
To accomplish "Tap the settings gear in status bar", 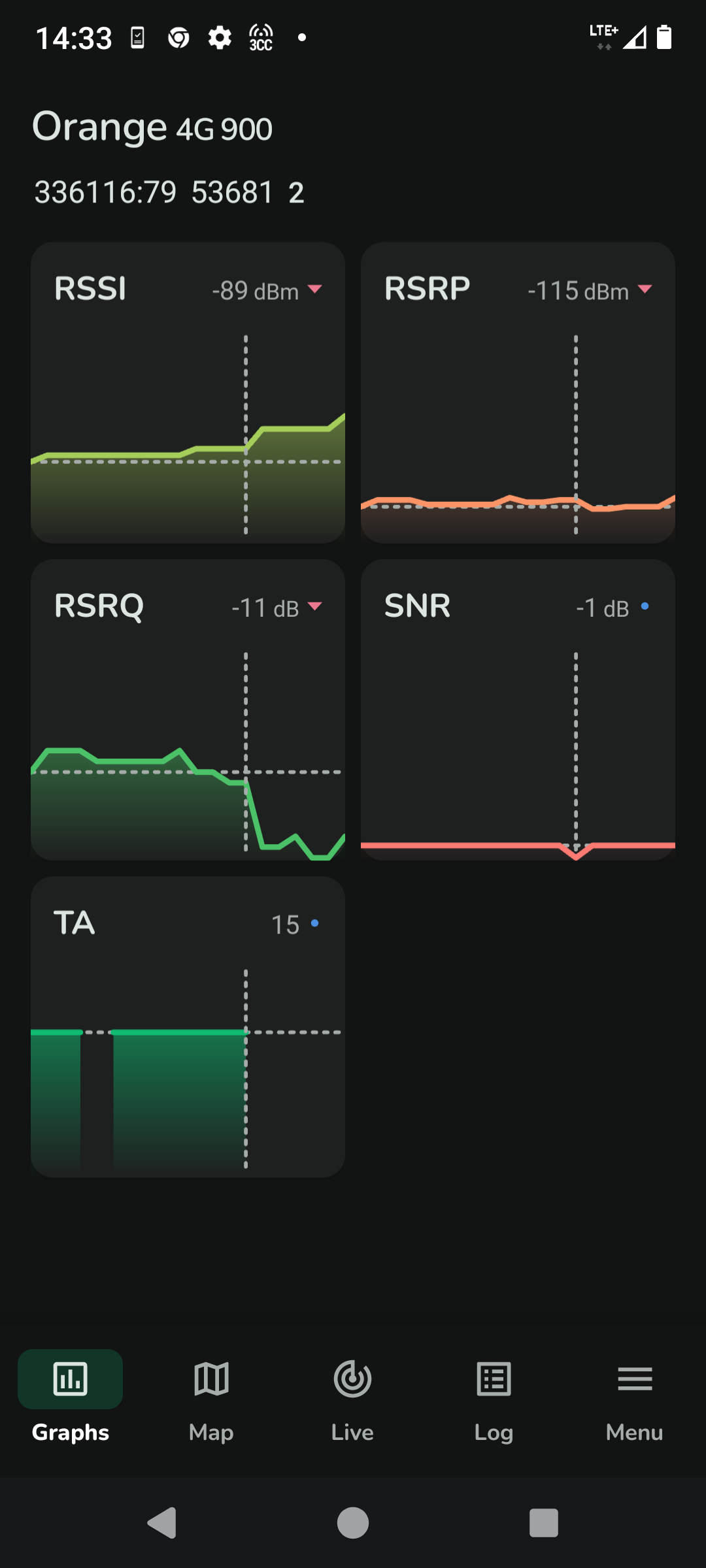I will 220,38.
